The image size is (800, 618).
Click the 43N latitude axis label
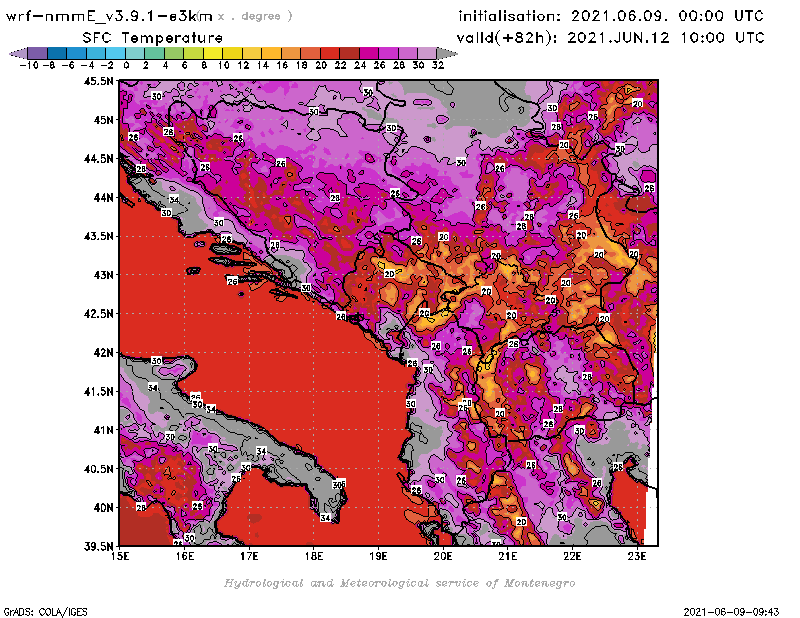[104, 275]
